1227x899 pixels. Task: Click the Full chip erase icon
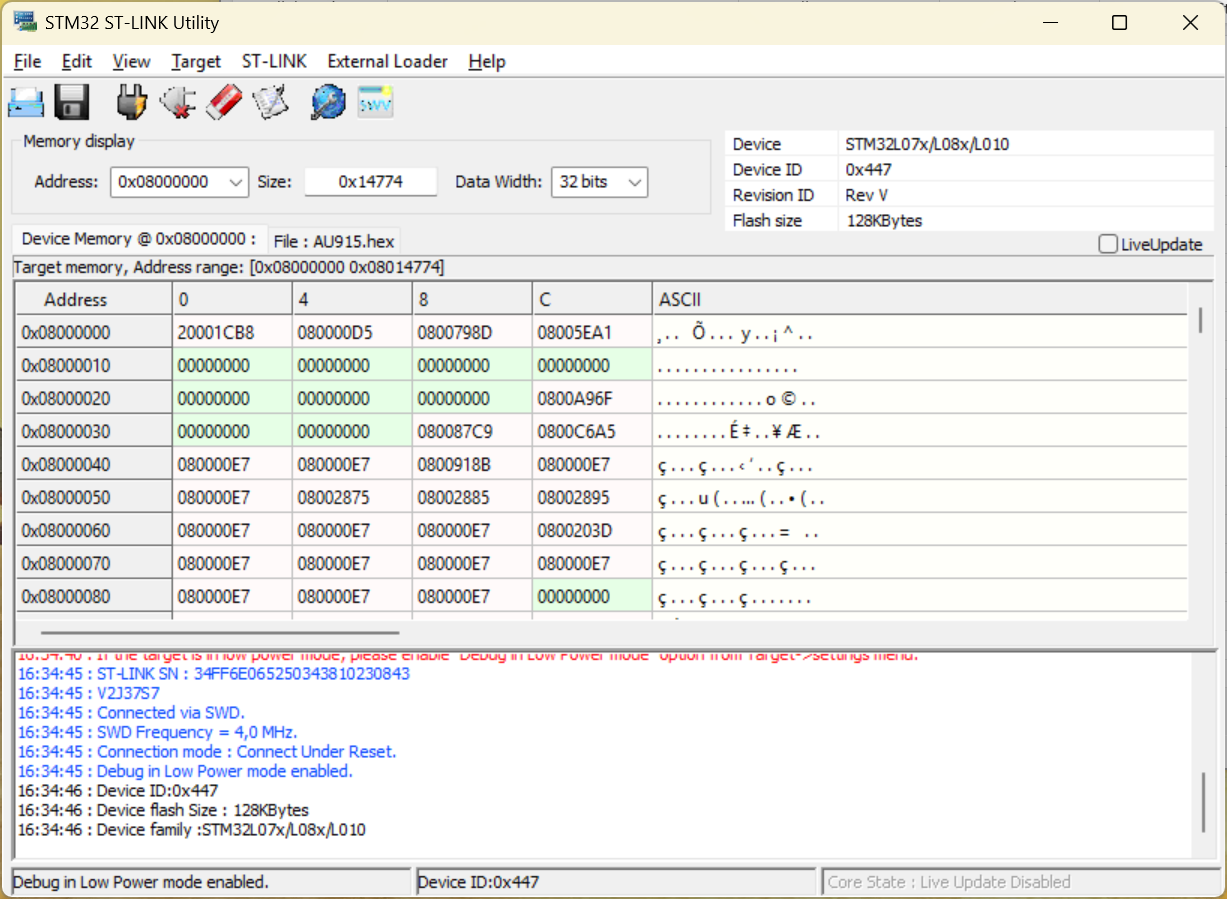(225, 102)
